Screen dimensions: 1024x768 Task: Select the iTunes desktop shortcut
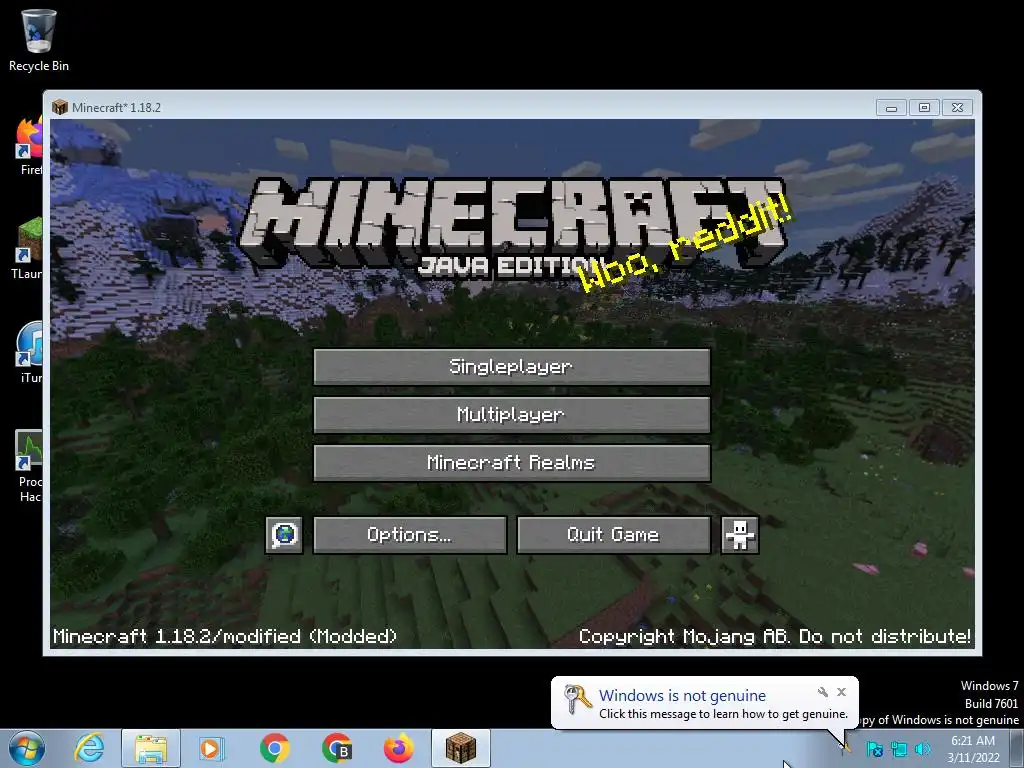(x=29, y=353)
